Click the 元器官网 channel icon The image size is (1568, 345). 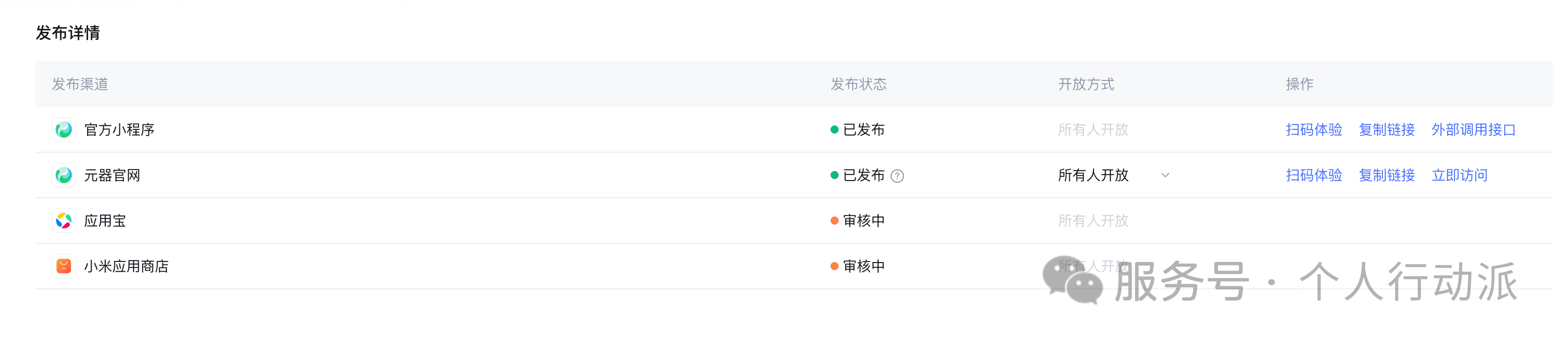[63, 175]
